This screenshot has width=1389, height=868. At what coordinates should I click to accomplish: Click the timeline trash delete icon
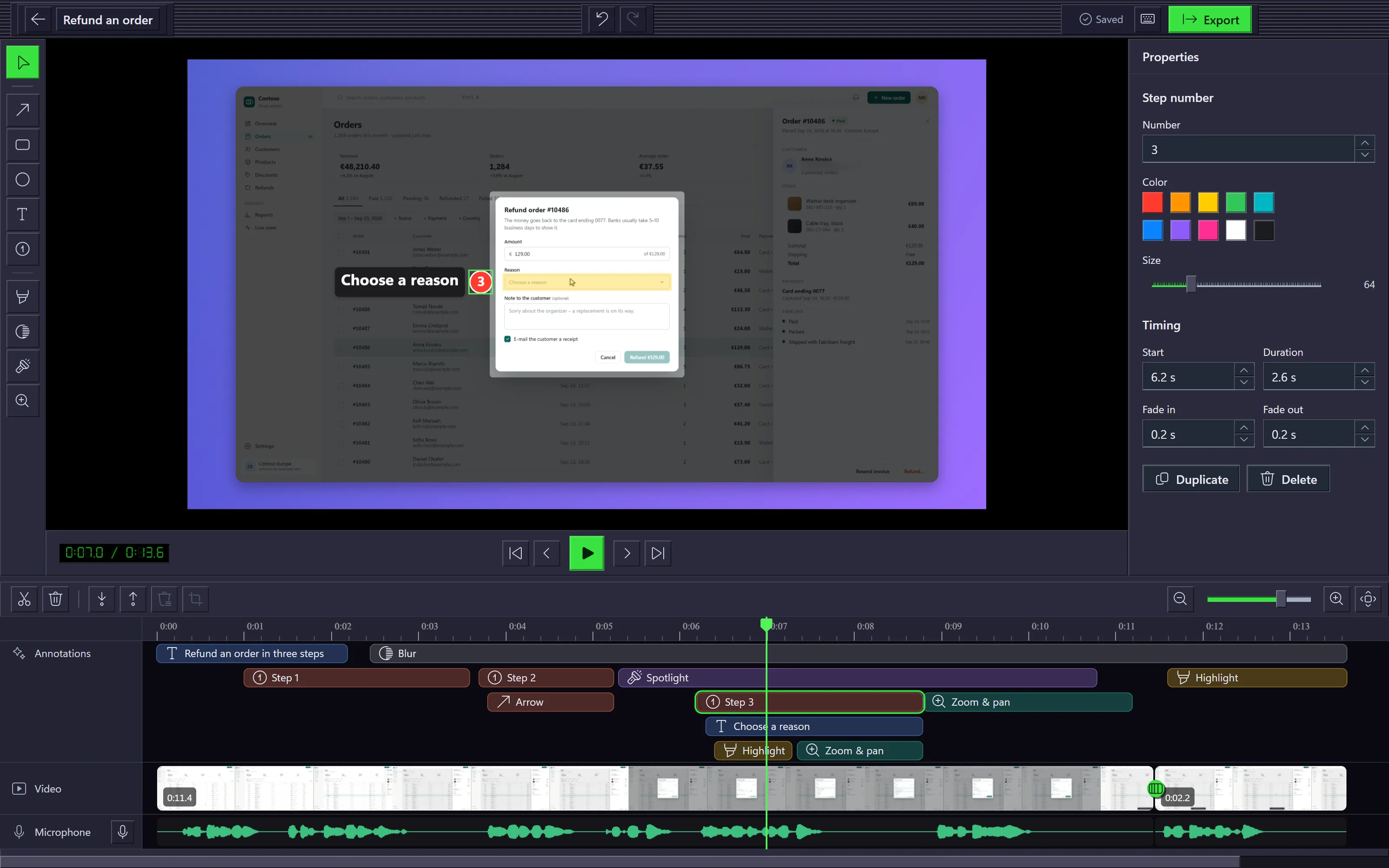[x=56, y=599]
